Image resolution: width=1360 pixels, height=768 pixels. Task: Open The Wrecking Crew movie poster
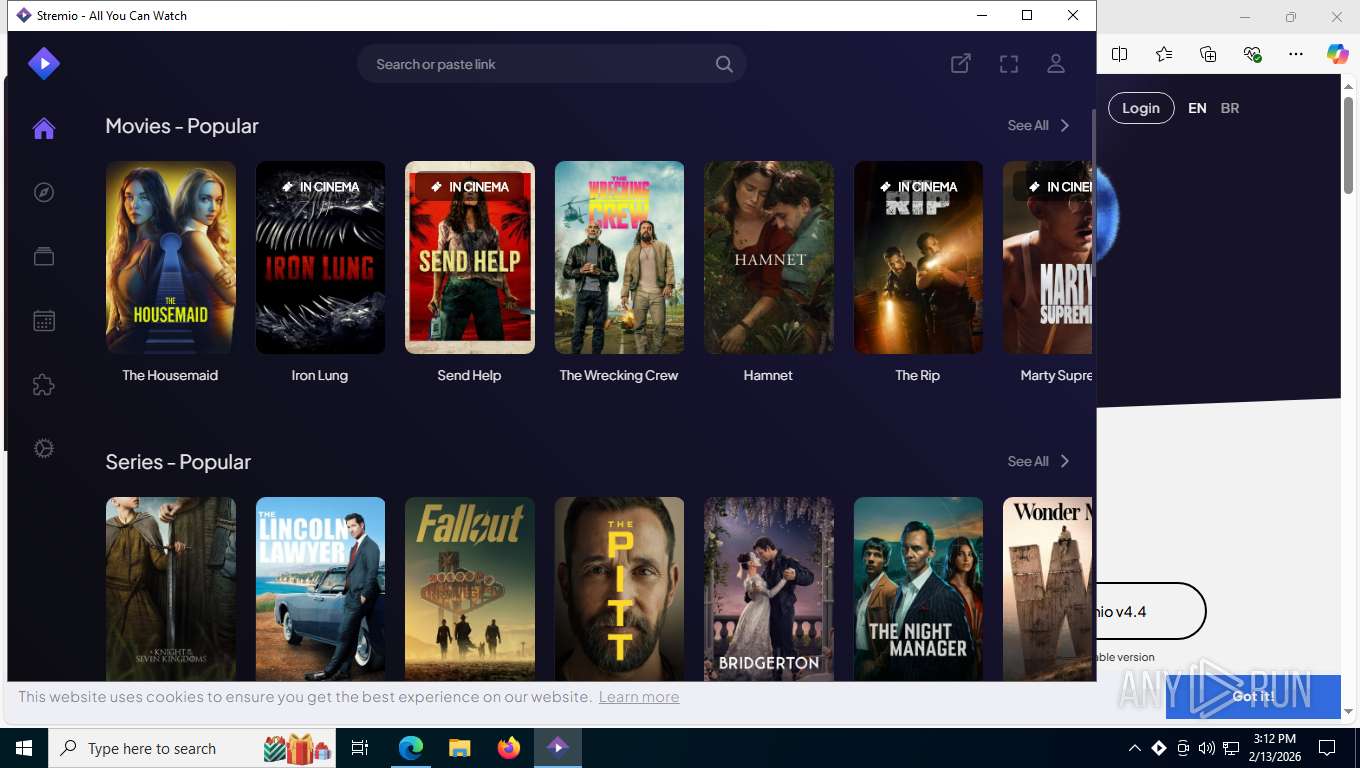619,258
